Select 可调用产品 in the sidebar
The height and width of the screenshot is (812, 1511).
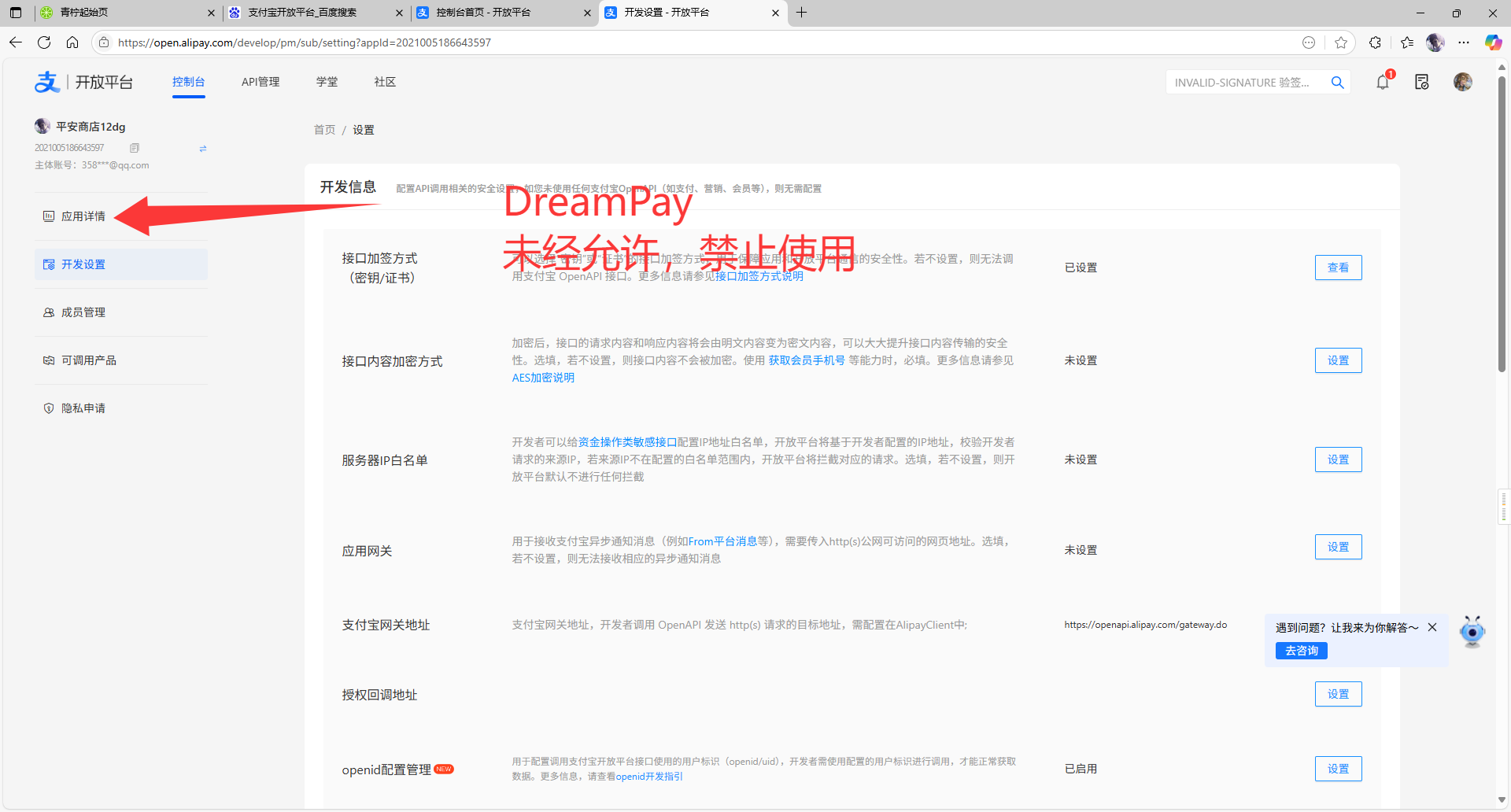[x=87, y=360]
